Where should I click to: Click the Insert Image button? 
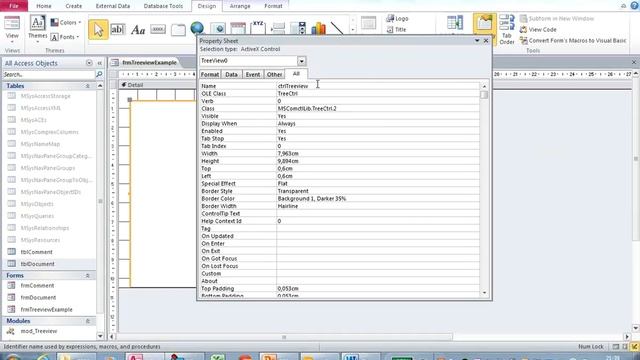pyautogui.click(x=368, y=23)
